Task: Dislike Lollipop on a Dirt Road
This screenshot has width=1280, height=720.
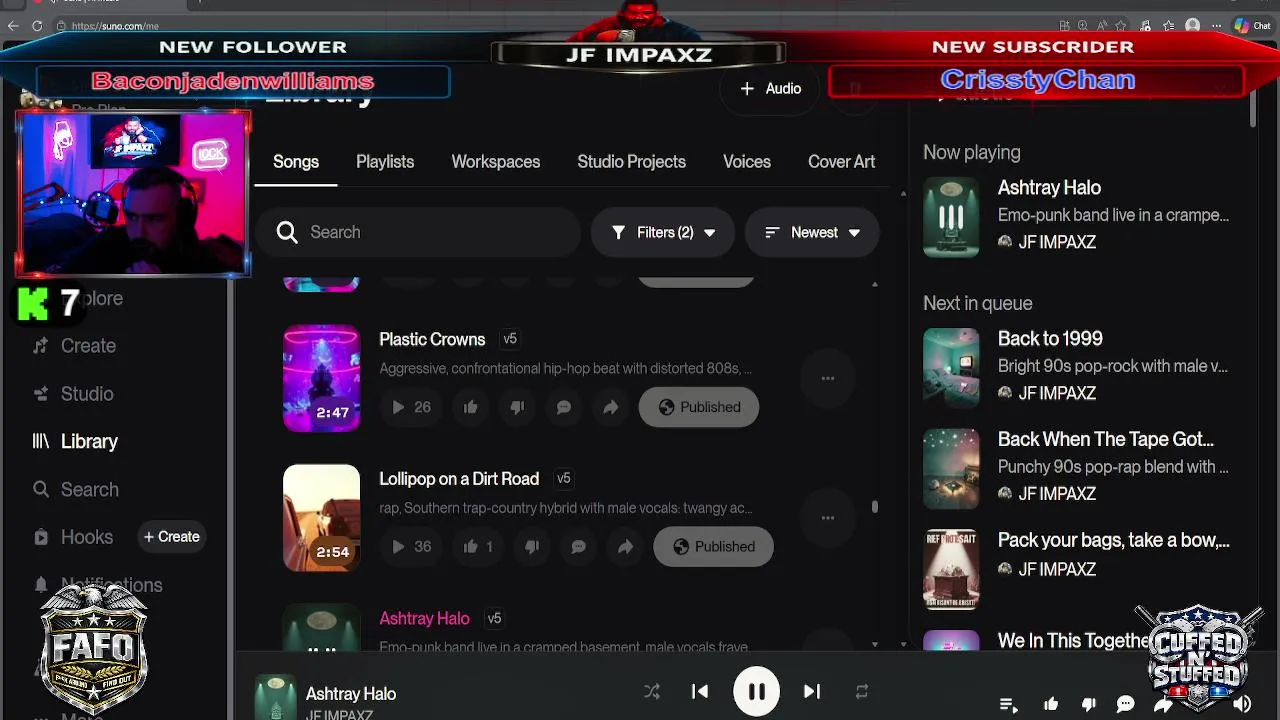Action: [531, 547]
